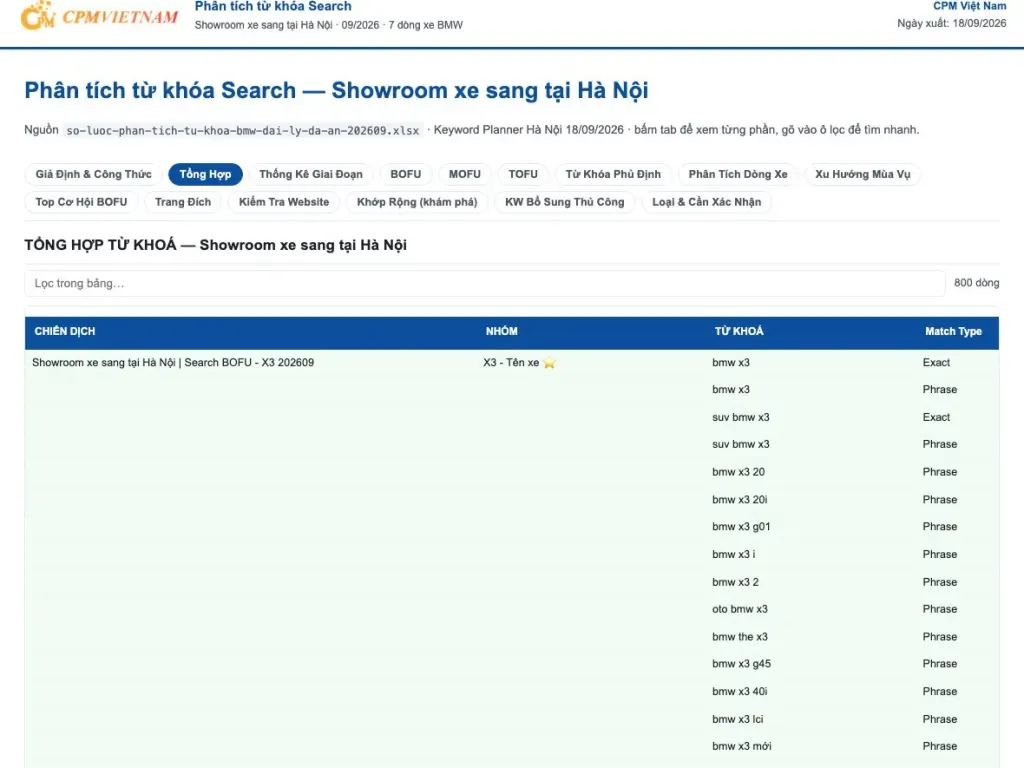Open the Loại & Cần Xác Nhận tab
This screenshot has width=1024, height=768.
[707, 202]
